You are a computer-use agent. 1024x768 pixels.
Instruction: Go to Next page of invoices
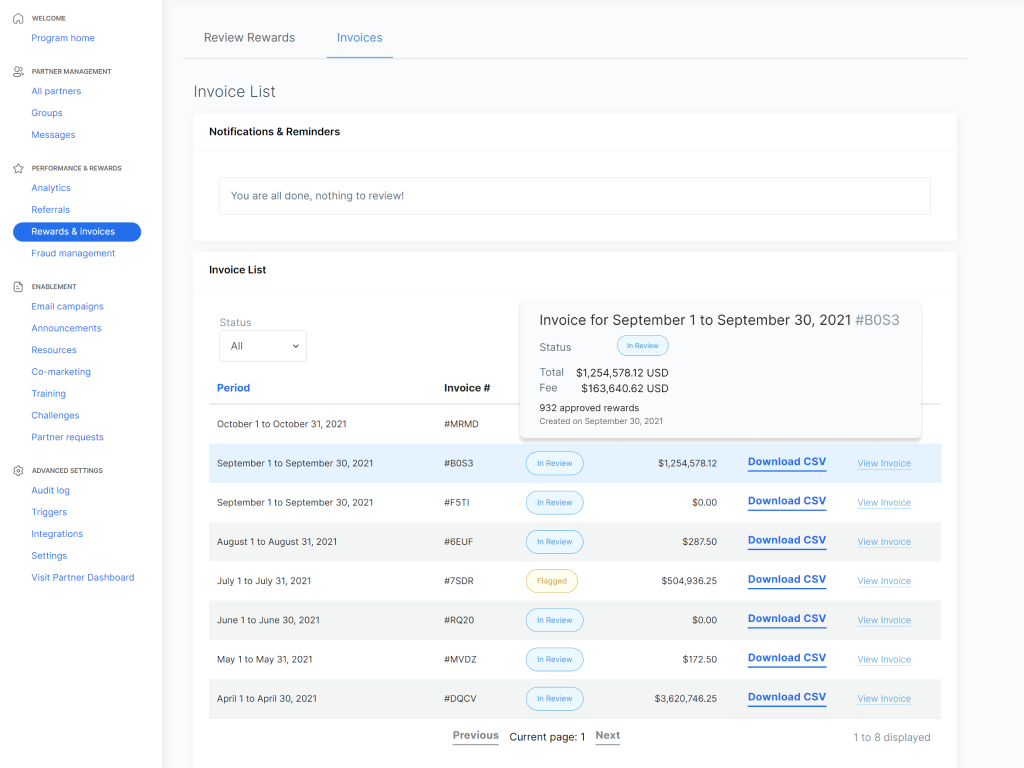point(607,736)
